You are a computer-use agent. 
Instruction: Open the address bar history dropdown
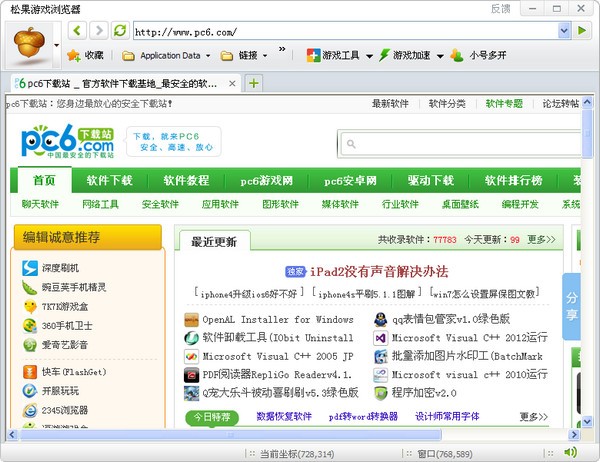pyautogui.click(x=563, y=31)
